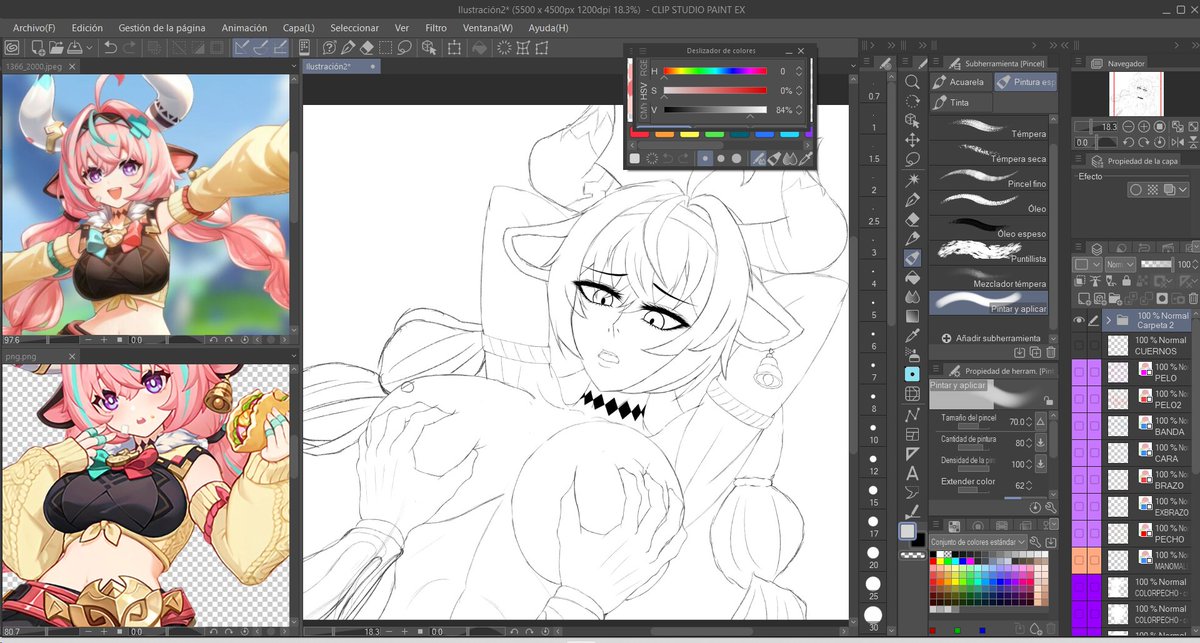Select the Eyedropper tool

click(x=912, y=335)
